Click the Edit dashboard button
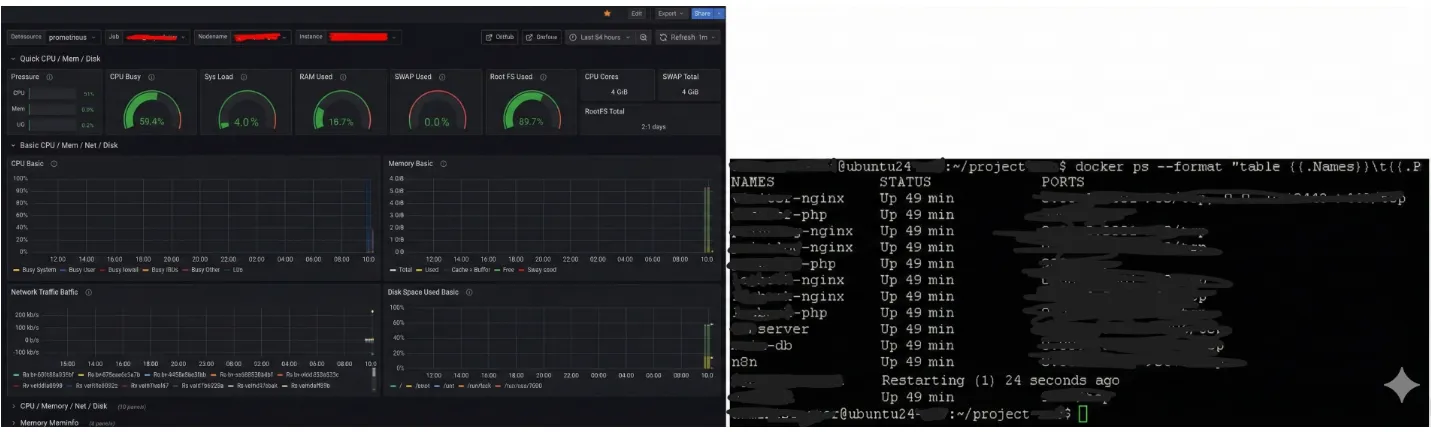This screenshot has height=432, width=1431. (x=637, y=14)
